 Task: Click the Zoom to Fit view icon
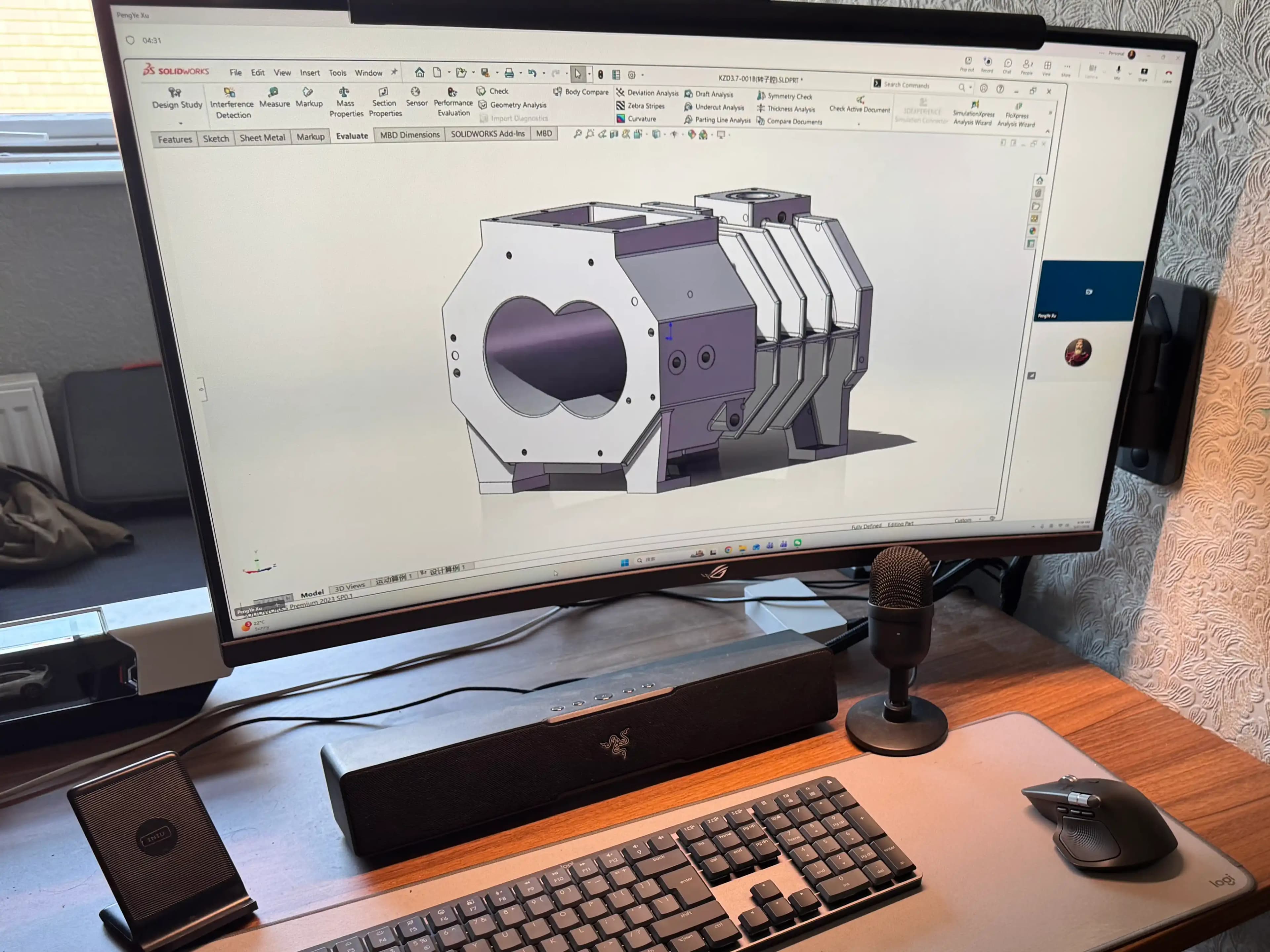(x=577, y=134)
